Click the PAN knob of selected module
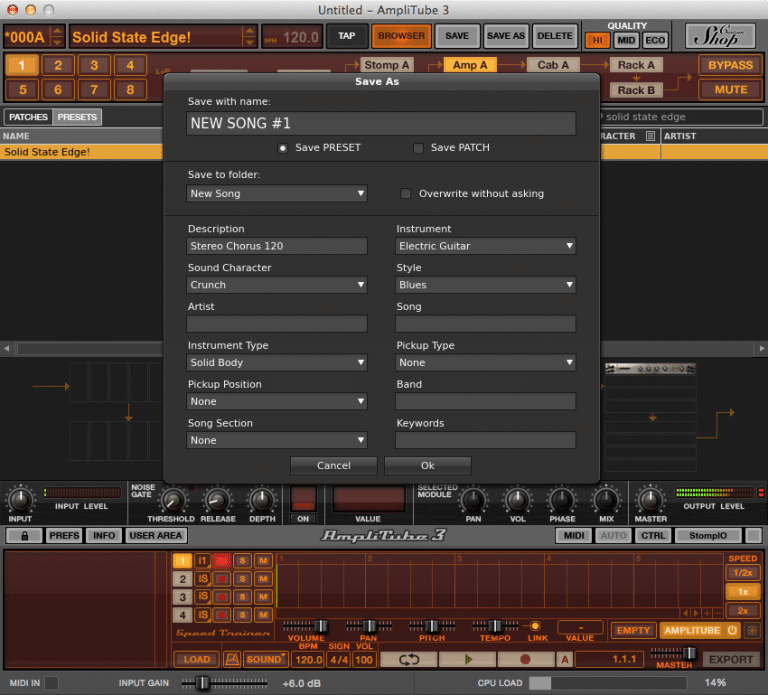768x695 pixels. (x=473, y=500)
